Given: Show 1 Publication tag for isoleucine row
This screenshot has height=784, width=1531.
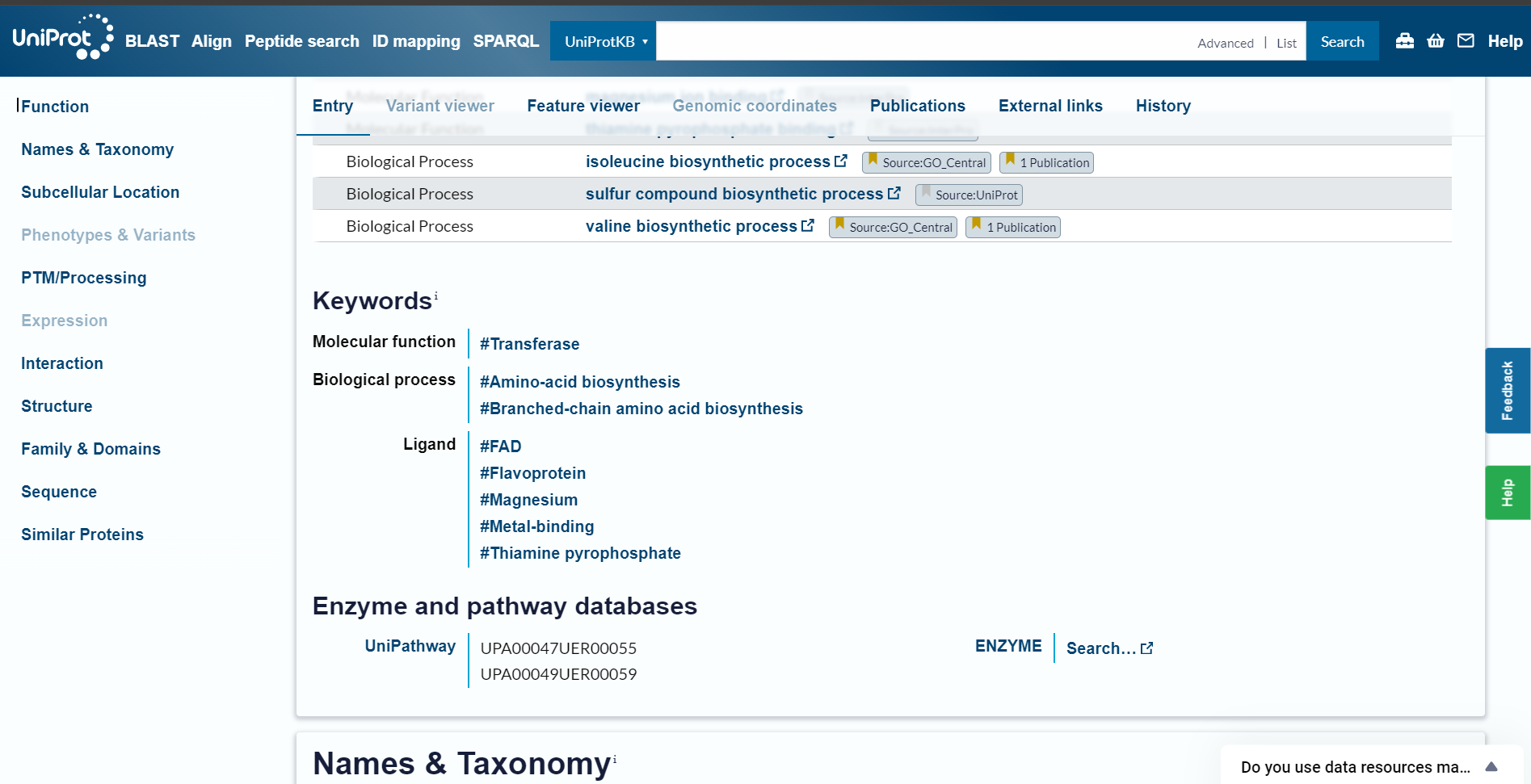Looking at the screenshot, I should [x=1047, y=162].
